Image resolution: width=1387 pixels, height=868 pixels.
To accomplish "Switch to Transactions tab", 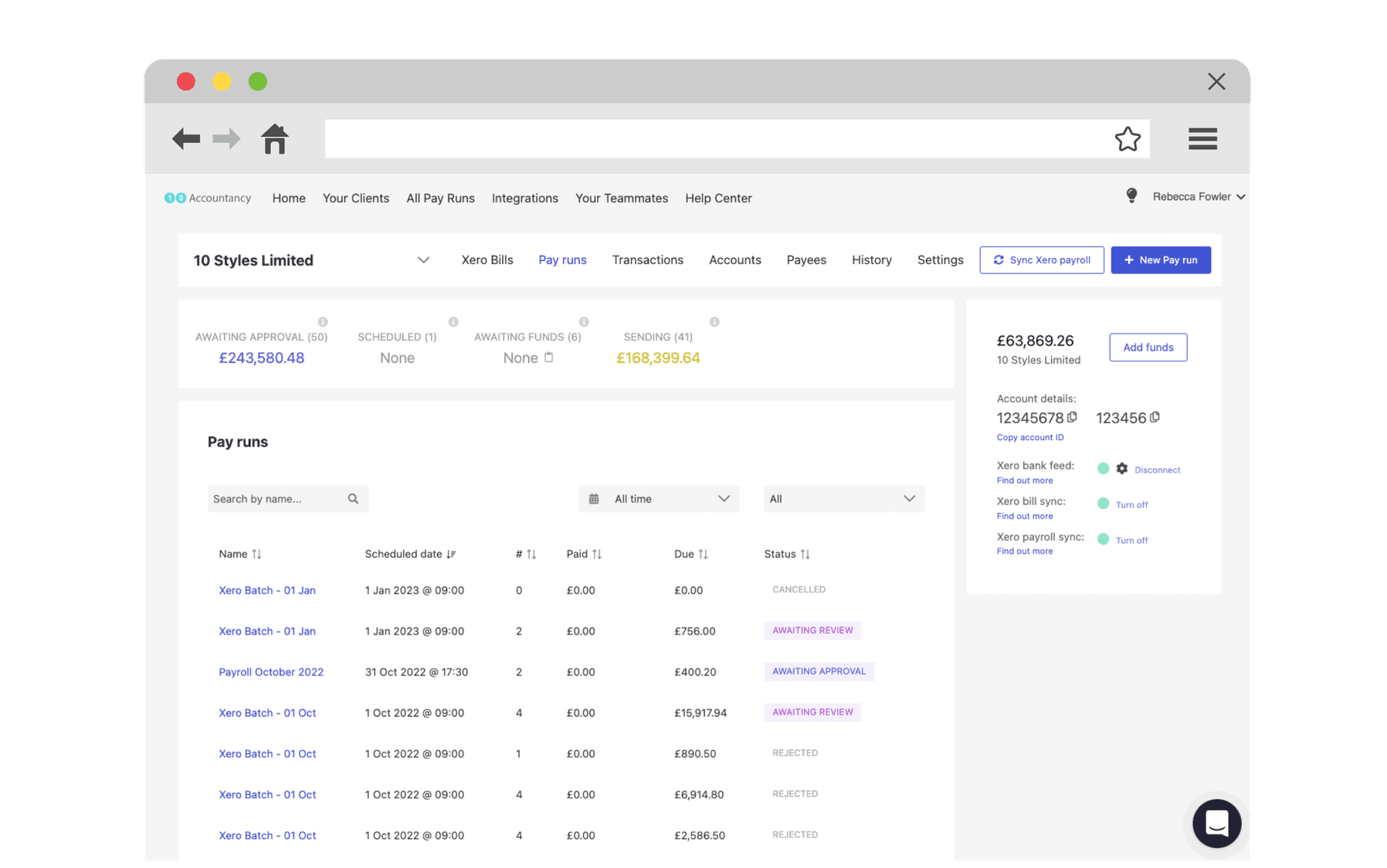I will [648, 260].
